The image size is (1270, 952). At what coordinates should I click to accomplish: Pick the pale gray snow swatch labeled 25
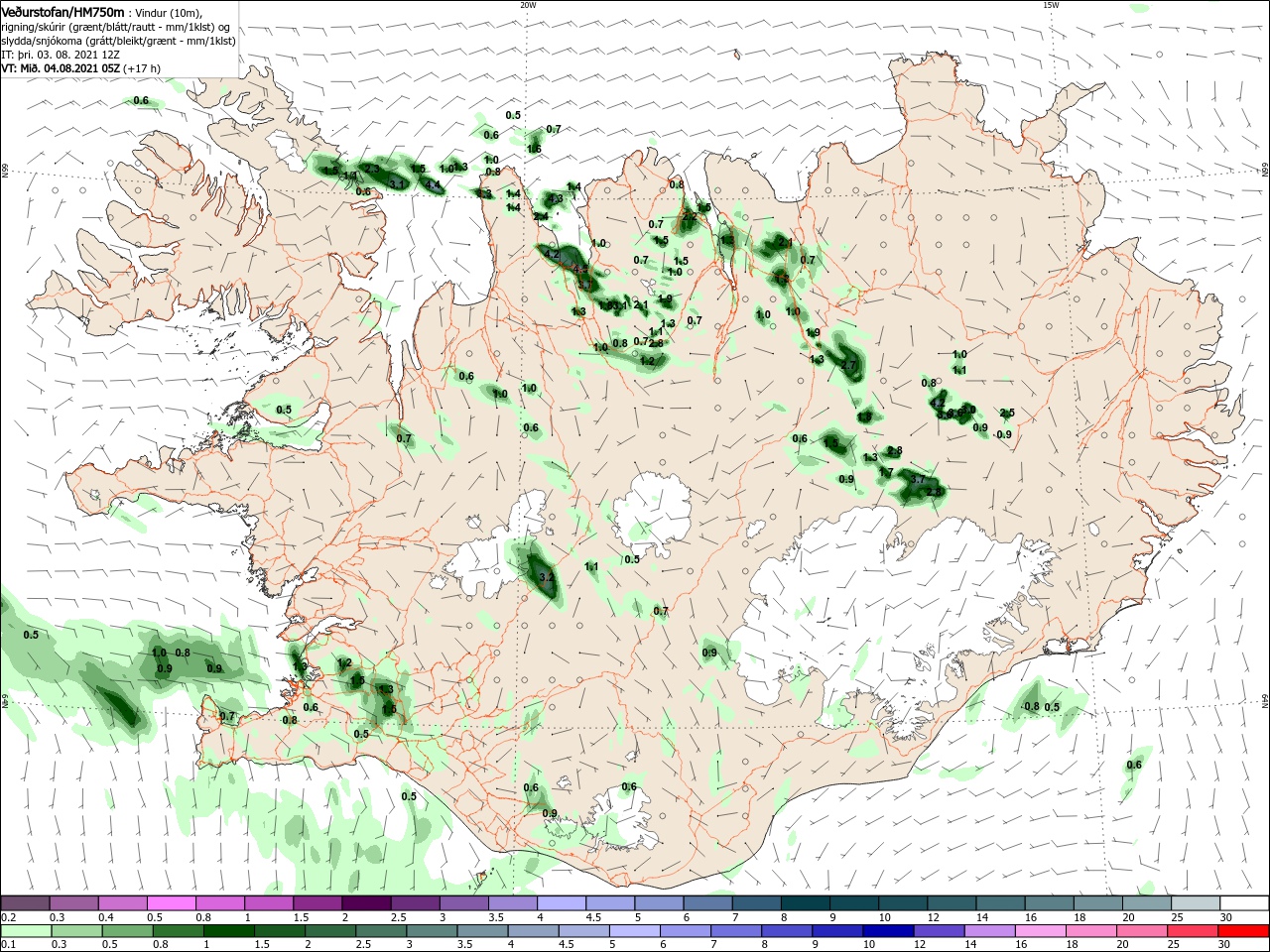(1196, 903)
